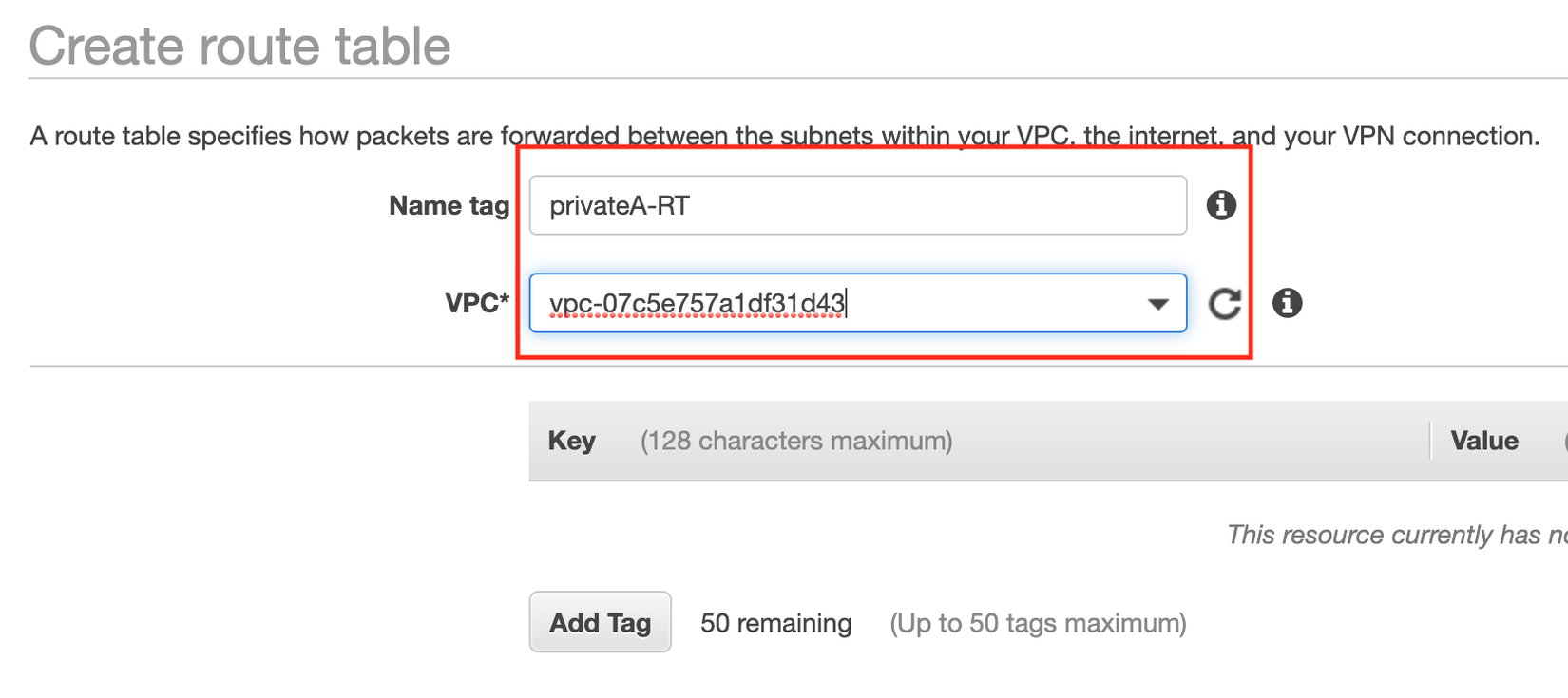Expand the VPC dropdown arrow

click(1157, 304)
